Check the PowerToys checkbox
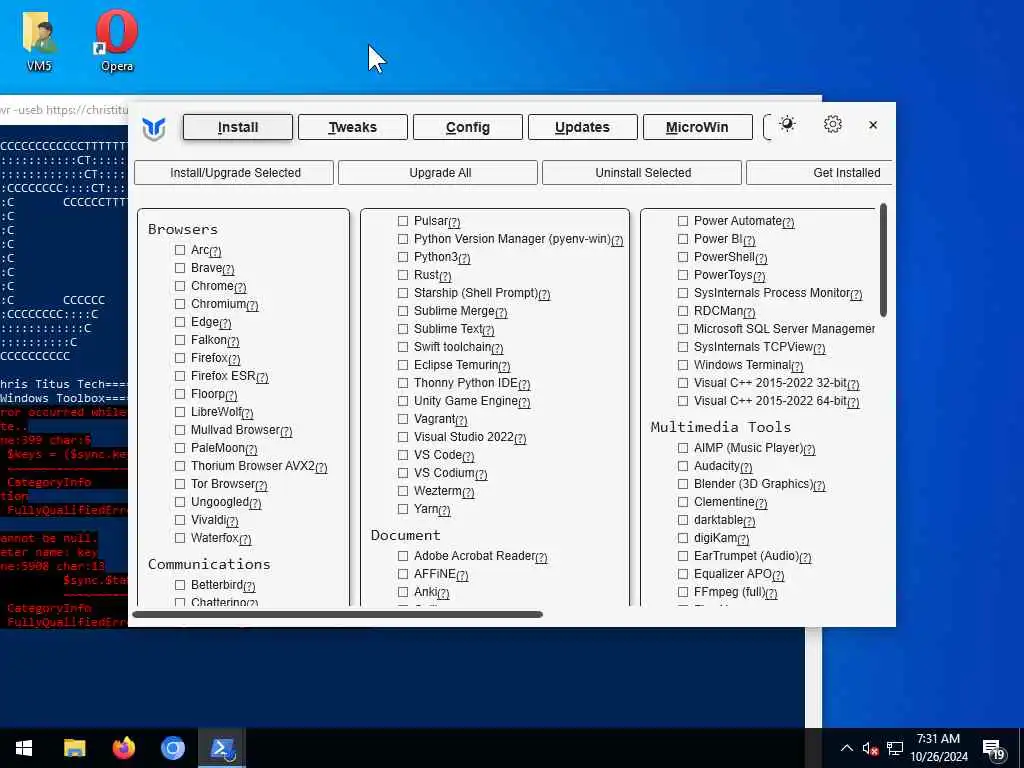The height and width of the screenshot is (768, 1024). pyautogui.click(x=683, y=275)
